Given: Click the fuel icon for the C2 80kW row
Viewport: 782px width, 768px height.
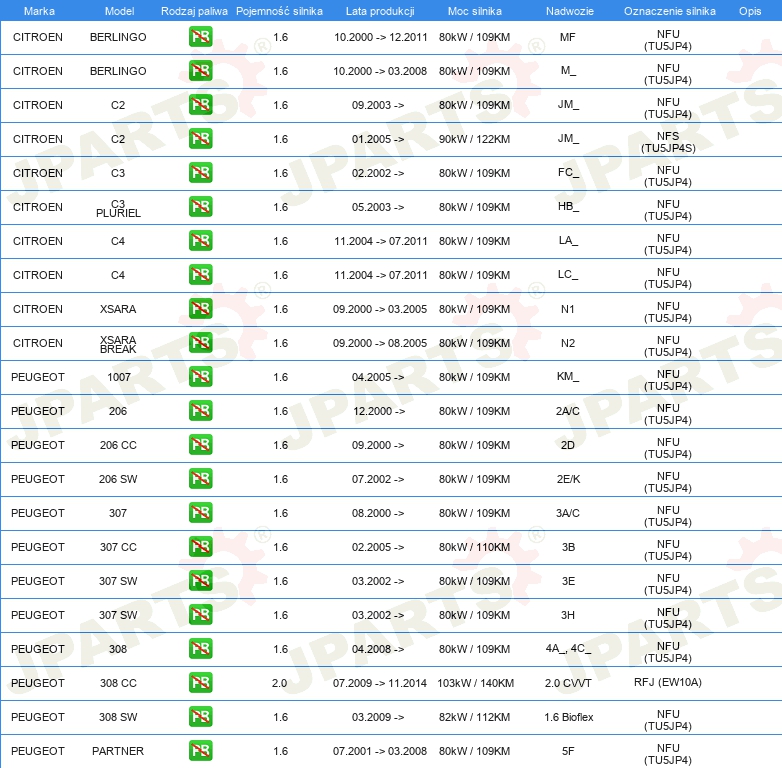Looking at the screenshot, I should (200, 105).
